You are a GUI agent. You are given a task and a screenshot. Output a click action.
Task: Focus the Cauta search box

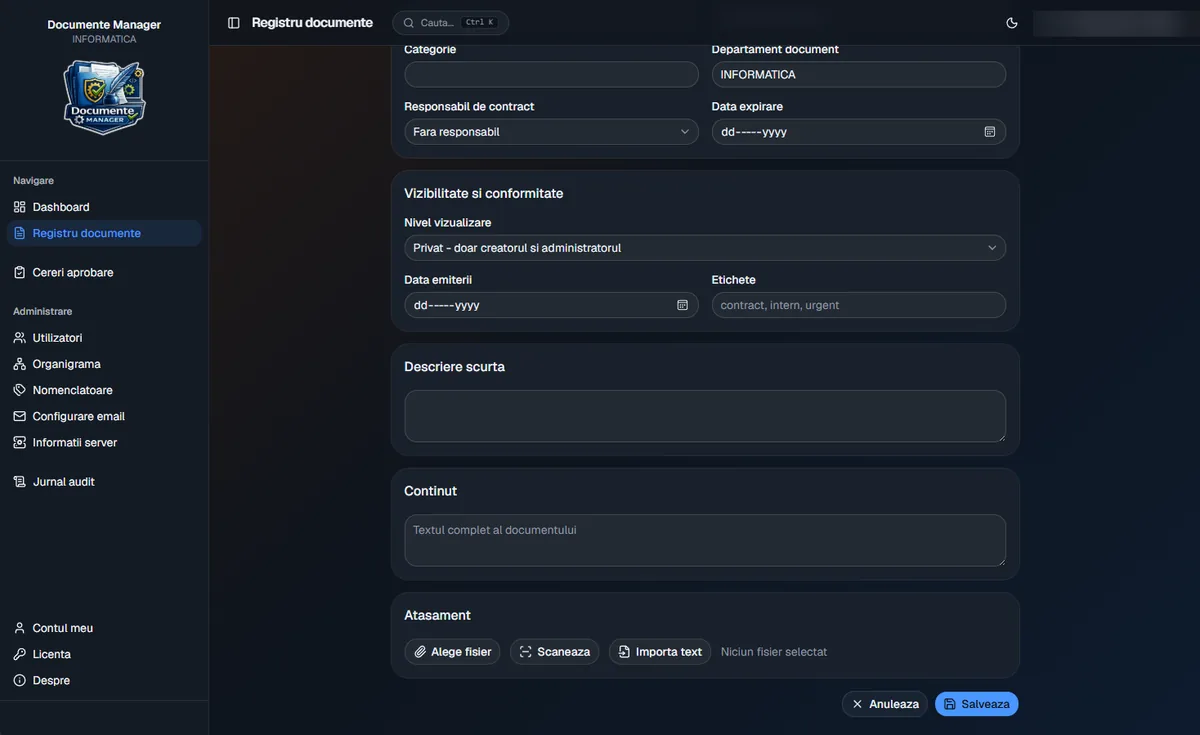[450, 23]
